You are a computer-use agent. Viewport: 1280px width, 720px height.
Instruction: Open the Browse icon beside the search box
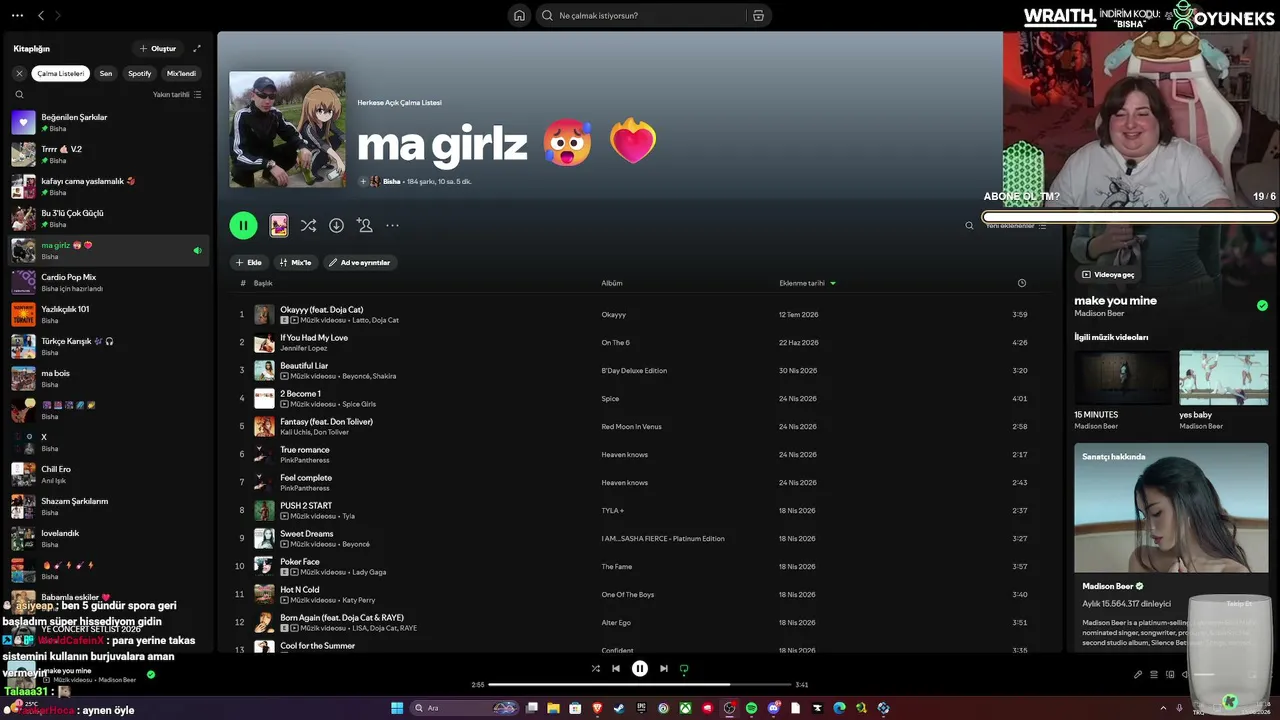click(x=758, y=15)
